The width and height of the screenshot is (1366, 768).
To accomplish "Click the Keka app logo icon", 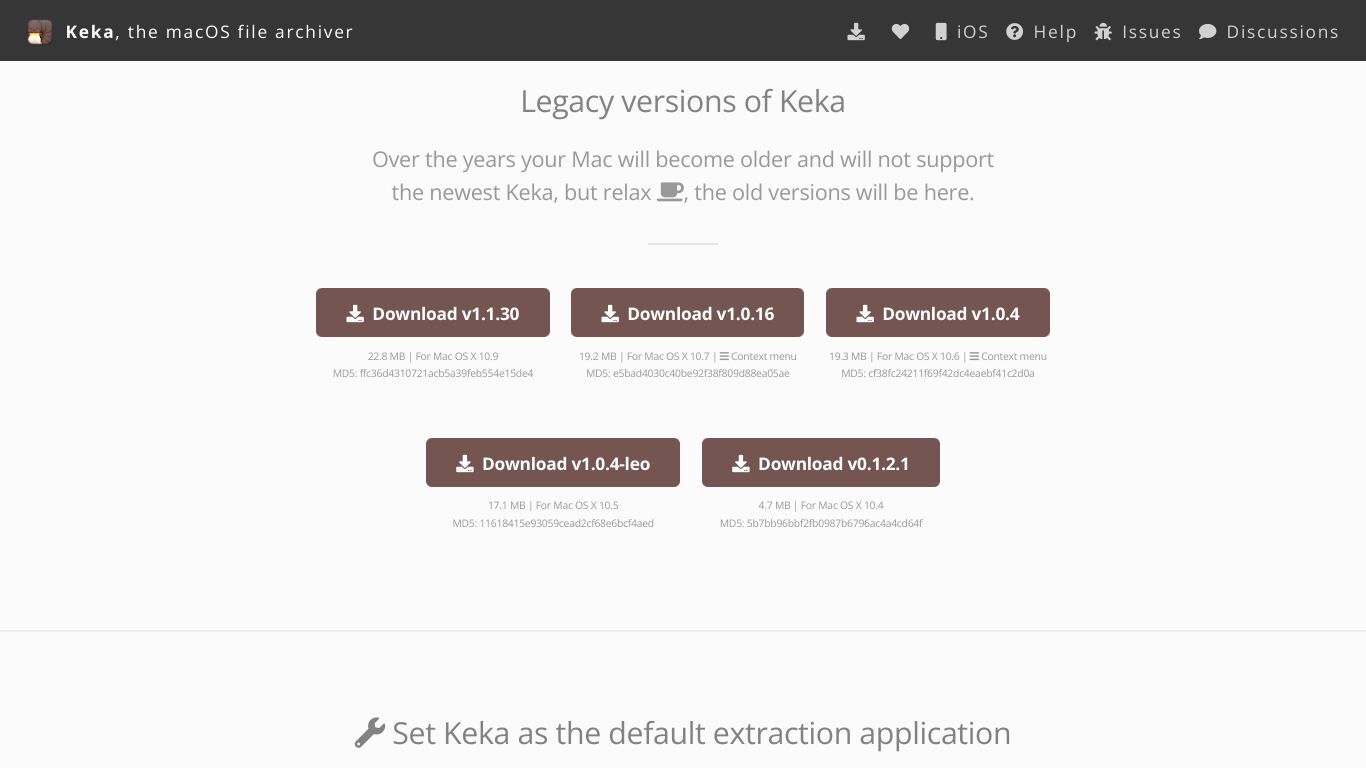I will (x=39, y=32).
